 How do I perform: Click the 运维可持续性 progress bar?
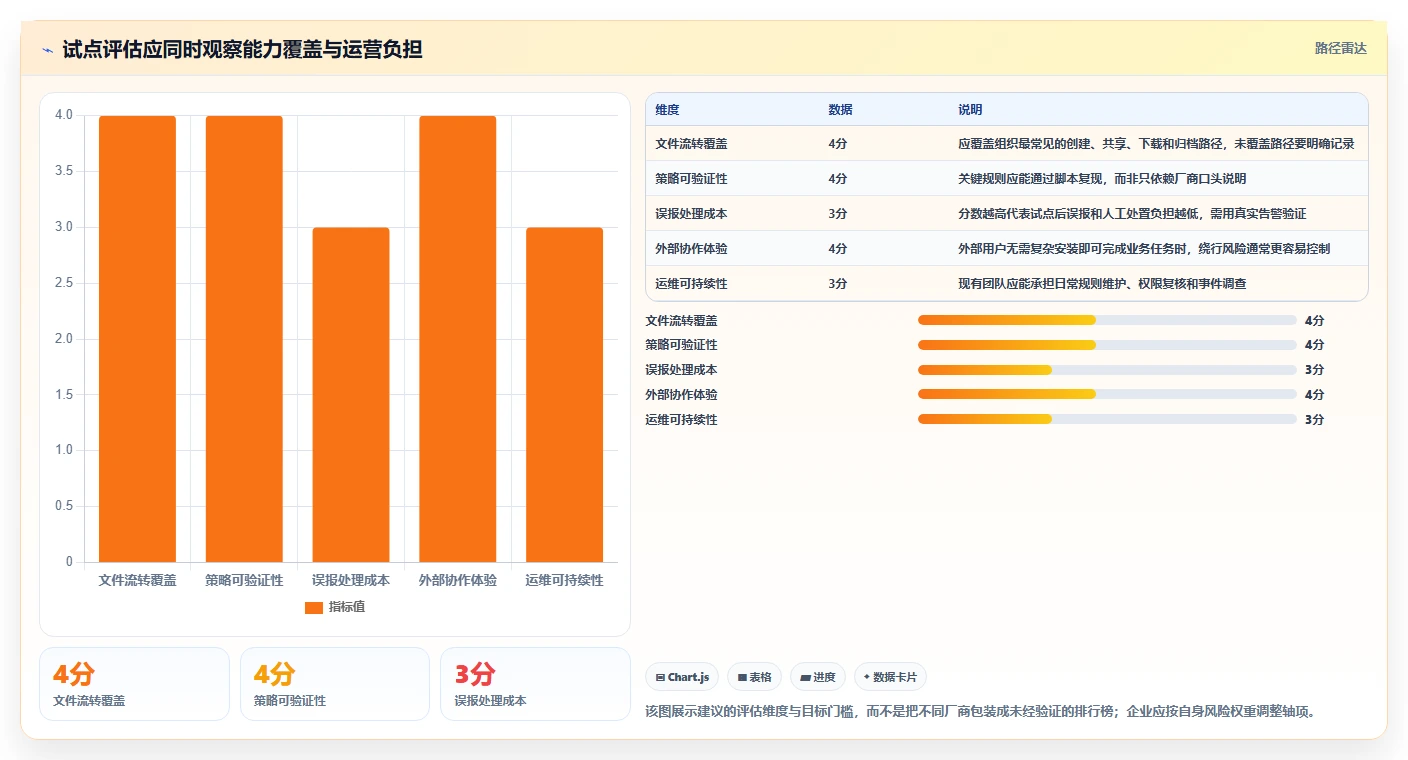point(1107,420)
